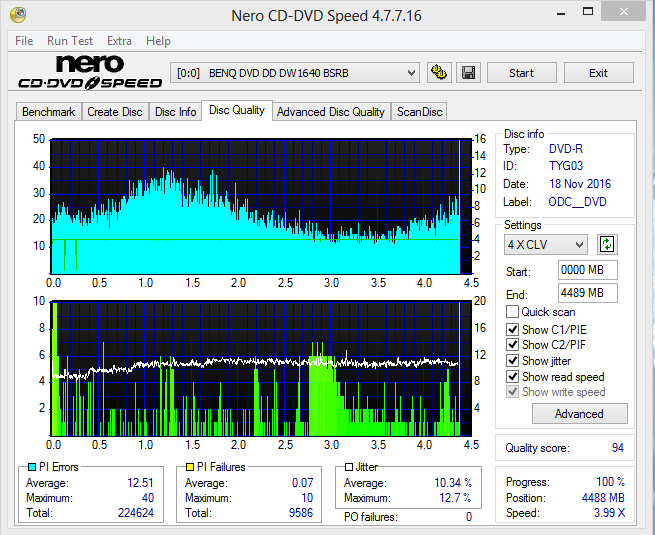
Task: Click the Start position 0000 MB field
Action: [587, 270]
